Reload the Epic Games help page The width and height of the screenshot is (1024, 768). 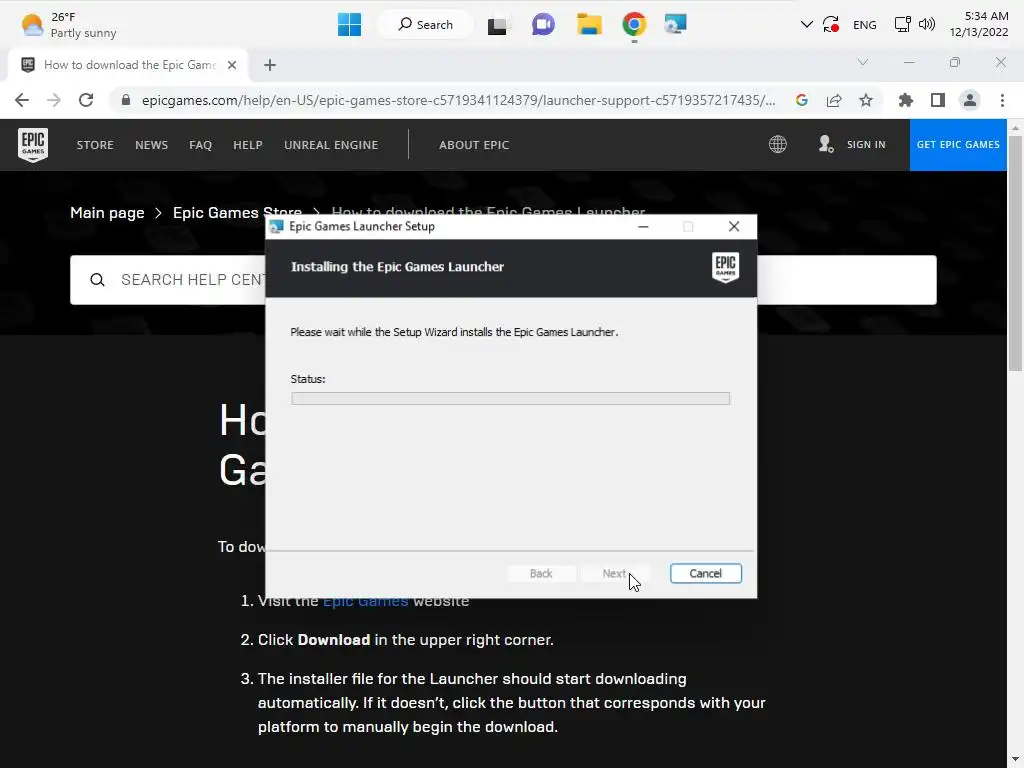tap(86, 100)
